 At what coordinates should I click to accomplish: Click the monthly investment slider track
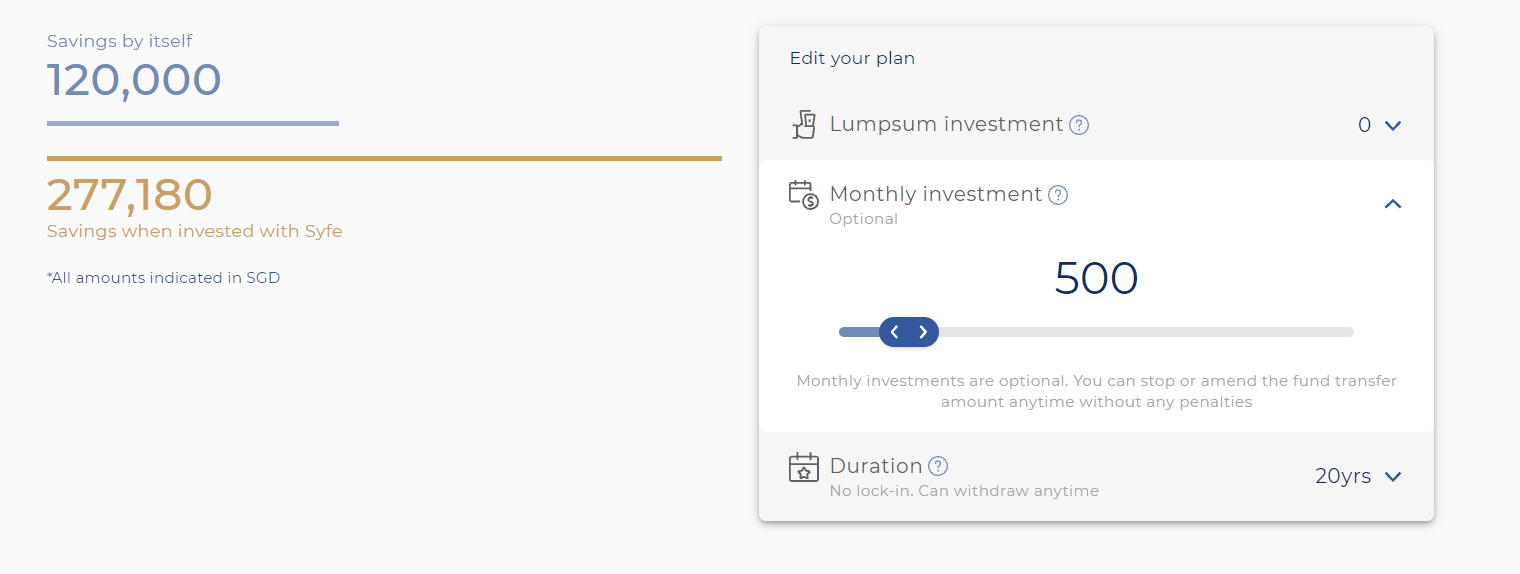1096,332
